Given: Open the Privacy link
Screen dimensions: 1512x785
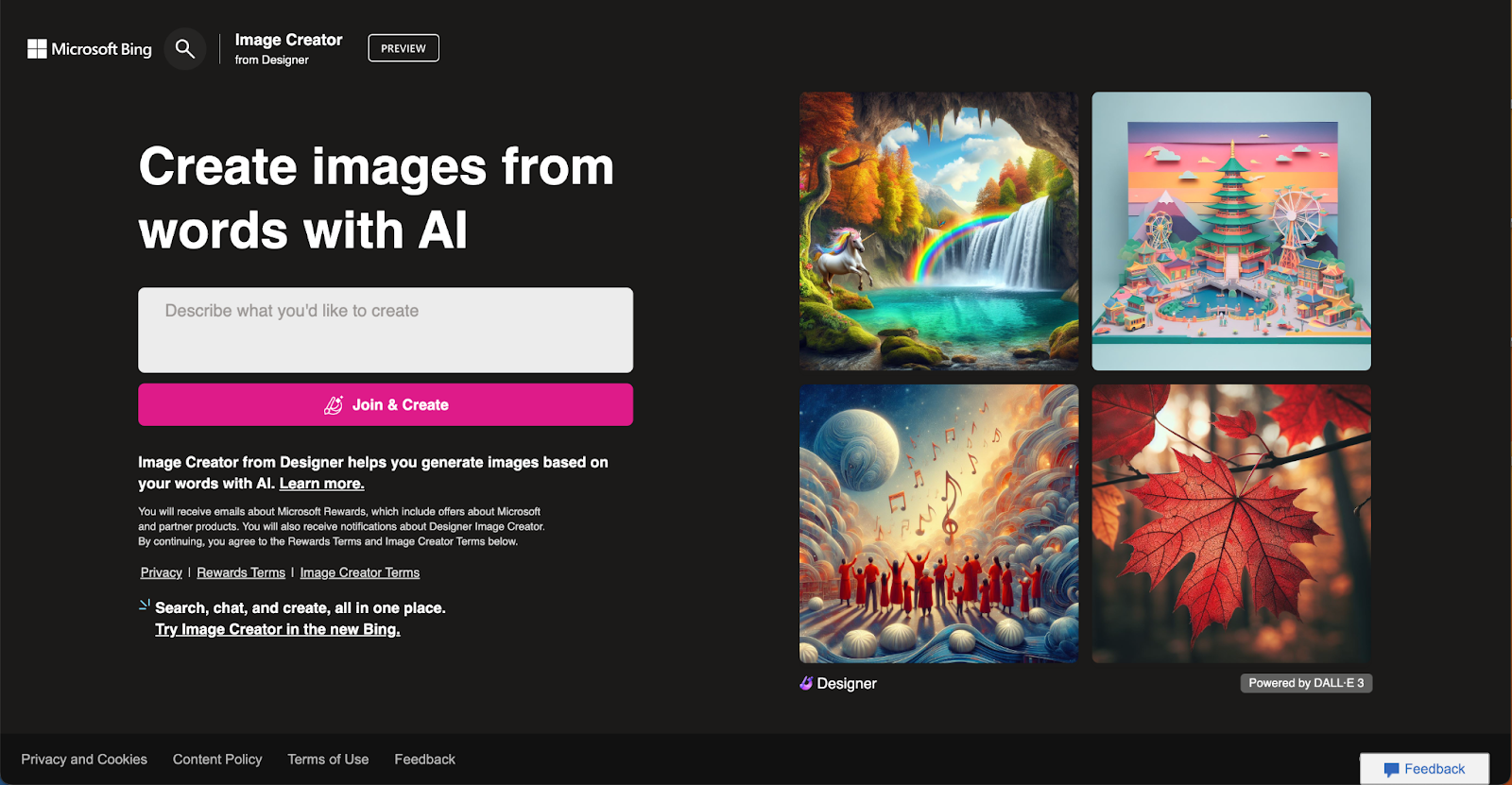Looking at the screenshot, I should click(162, 572).
